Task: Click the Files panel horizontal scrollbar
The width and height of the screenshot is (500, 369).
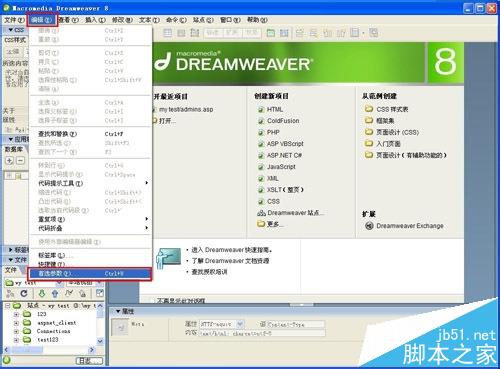Action: [49, 350]
